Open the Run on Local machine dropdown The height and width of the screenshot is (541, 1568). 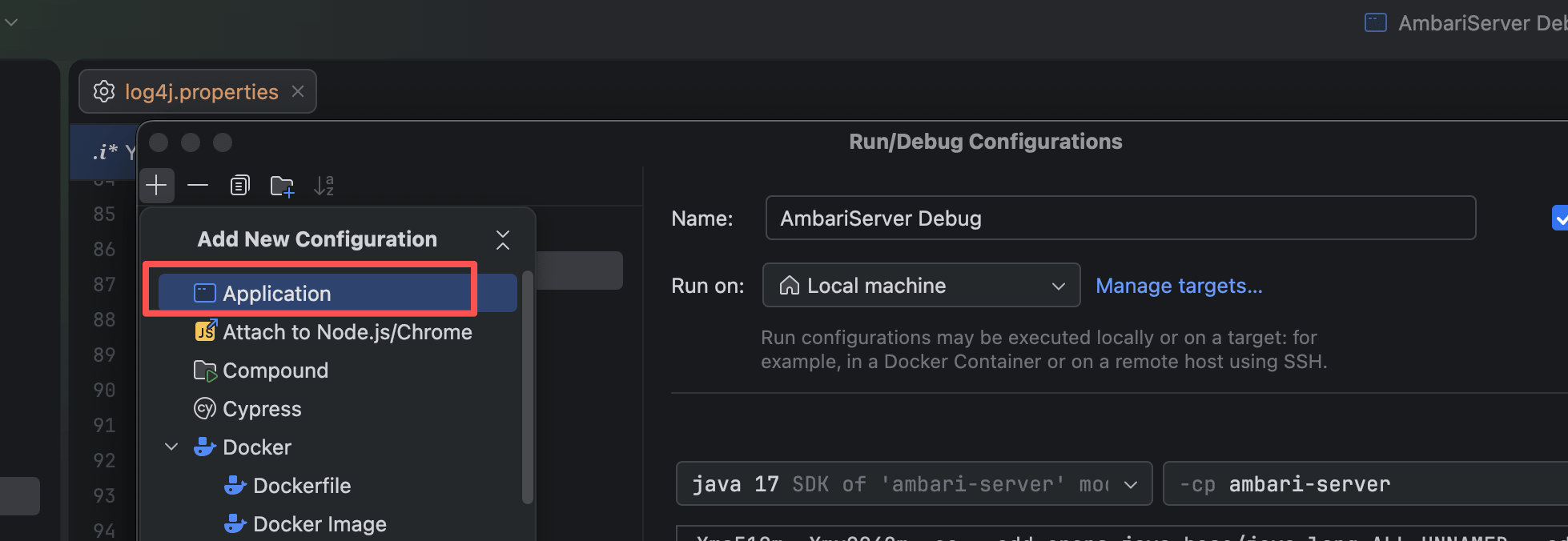(x=921, y=286)
